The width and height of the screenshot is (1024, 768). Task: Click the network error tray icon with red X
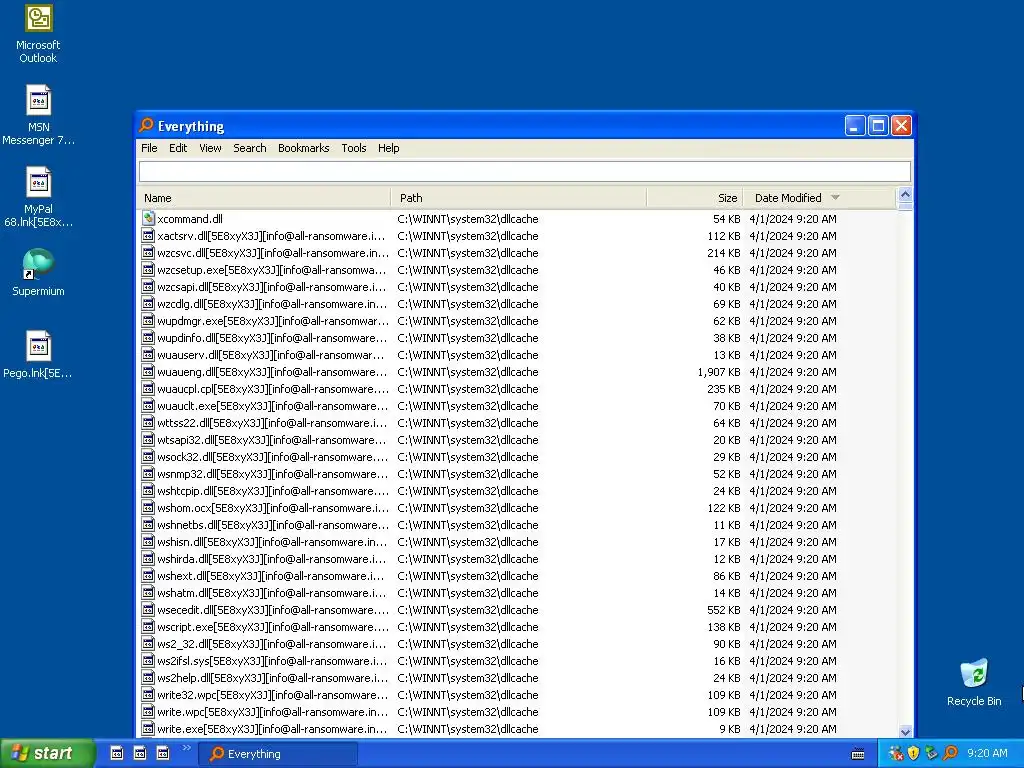[x=895, y=753]
